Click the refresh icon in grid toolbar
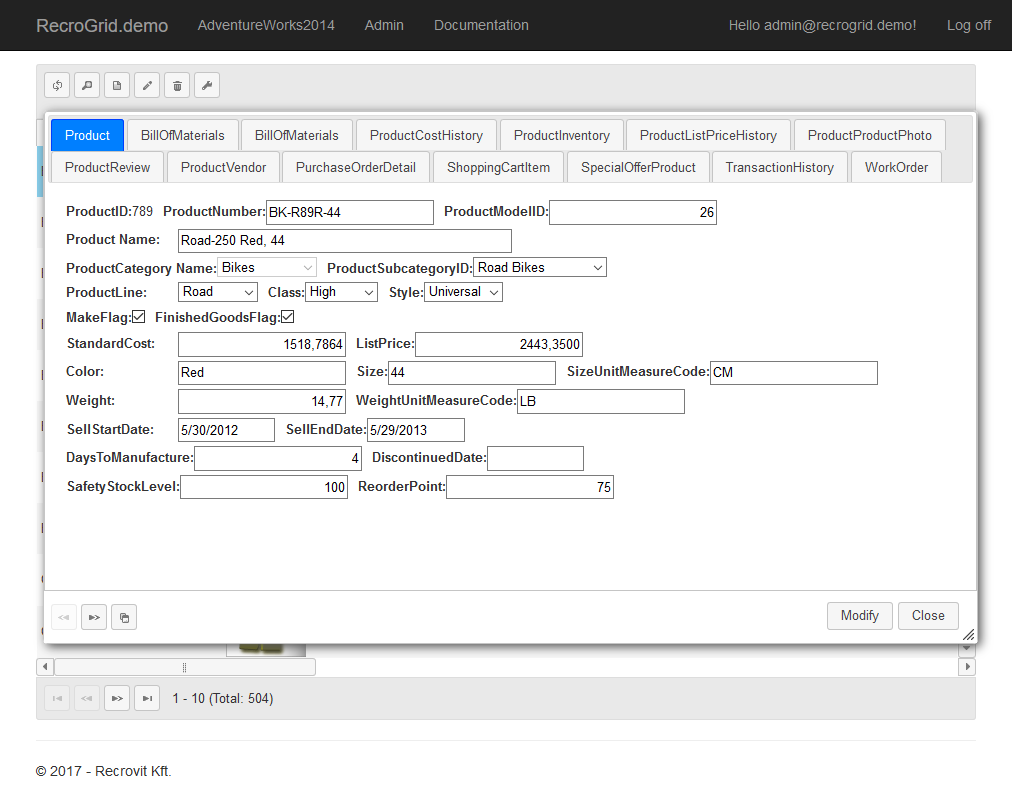This screenshot has width=1012, height=811. tap(57, 86)
